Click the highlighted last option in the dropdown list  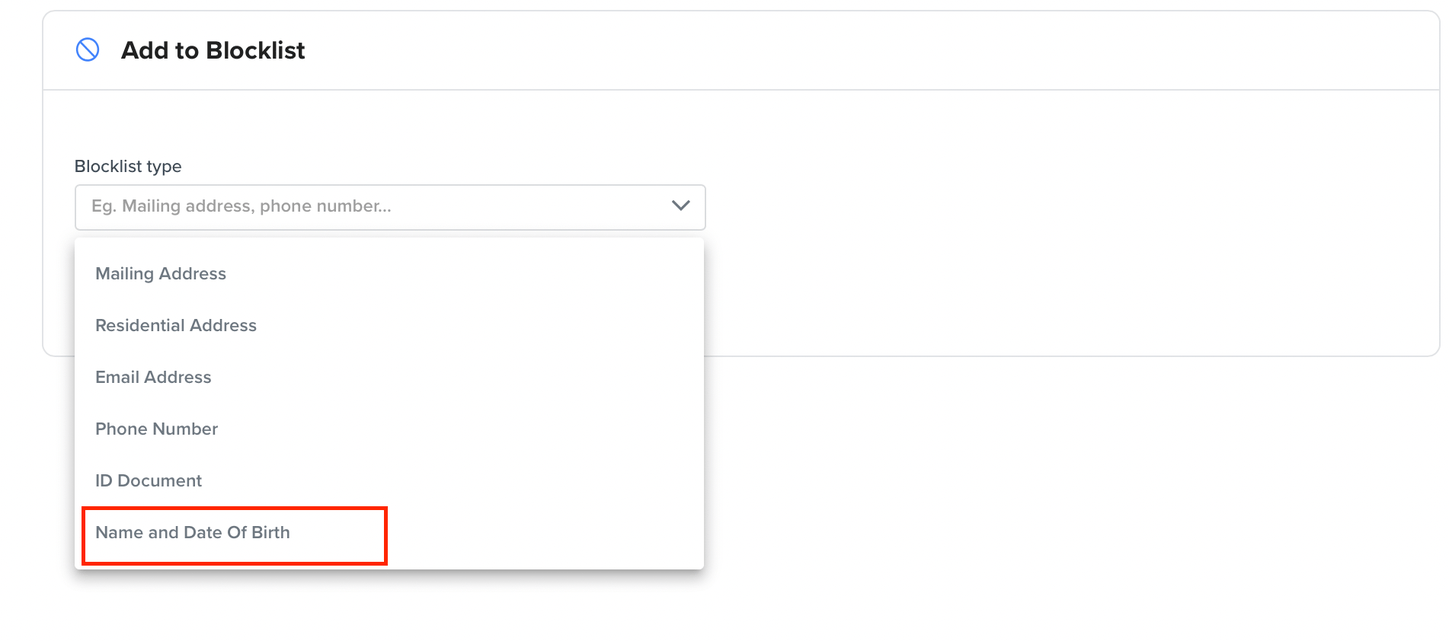pos(389,533)
